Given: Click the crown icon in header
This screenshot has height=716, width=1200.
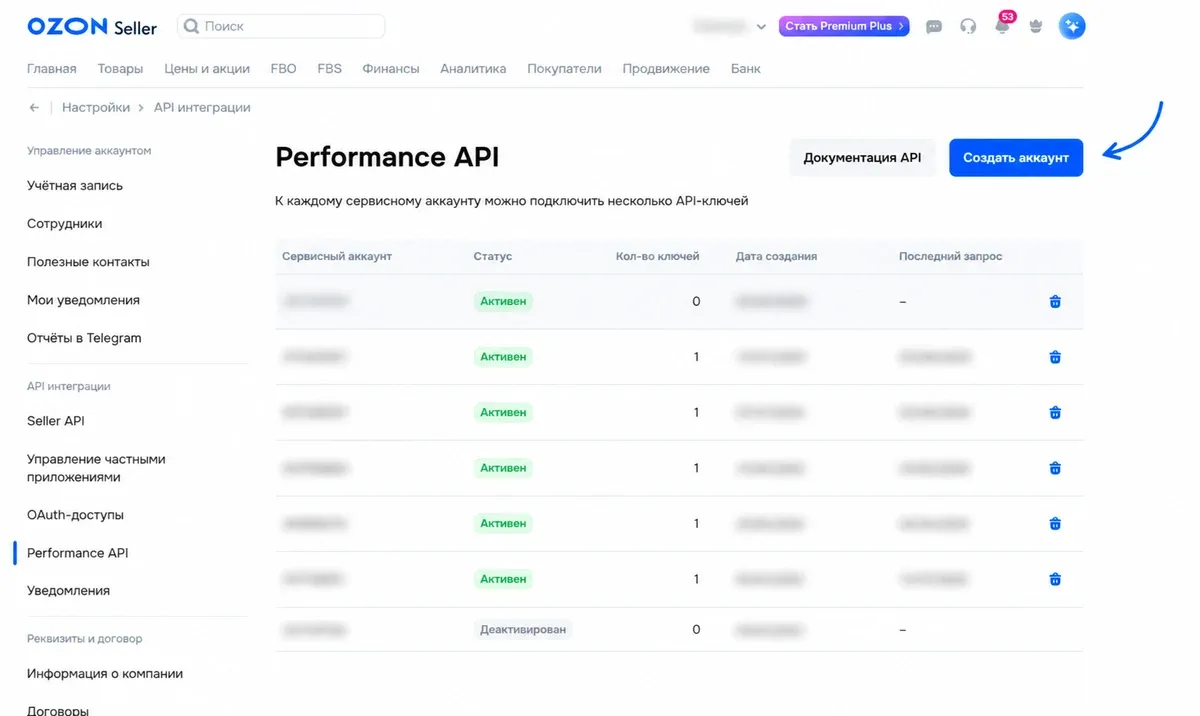Looking at the screenshot, I should pyautogui.click(x=1036, y=27).
